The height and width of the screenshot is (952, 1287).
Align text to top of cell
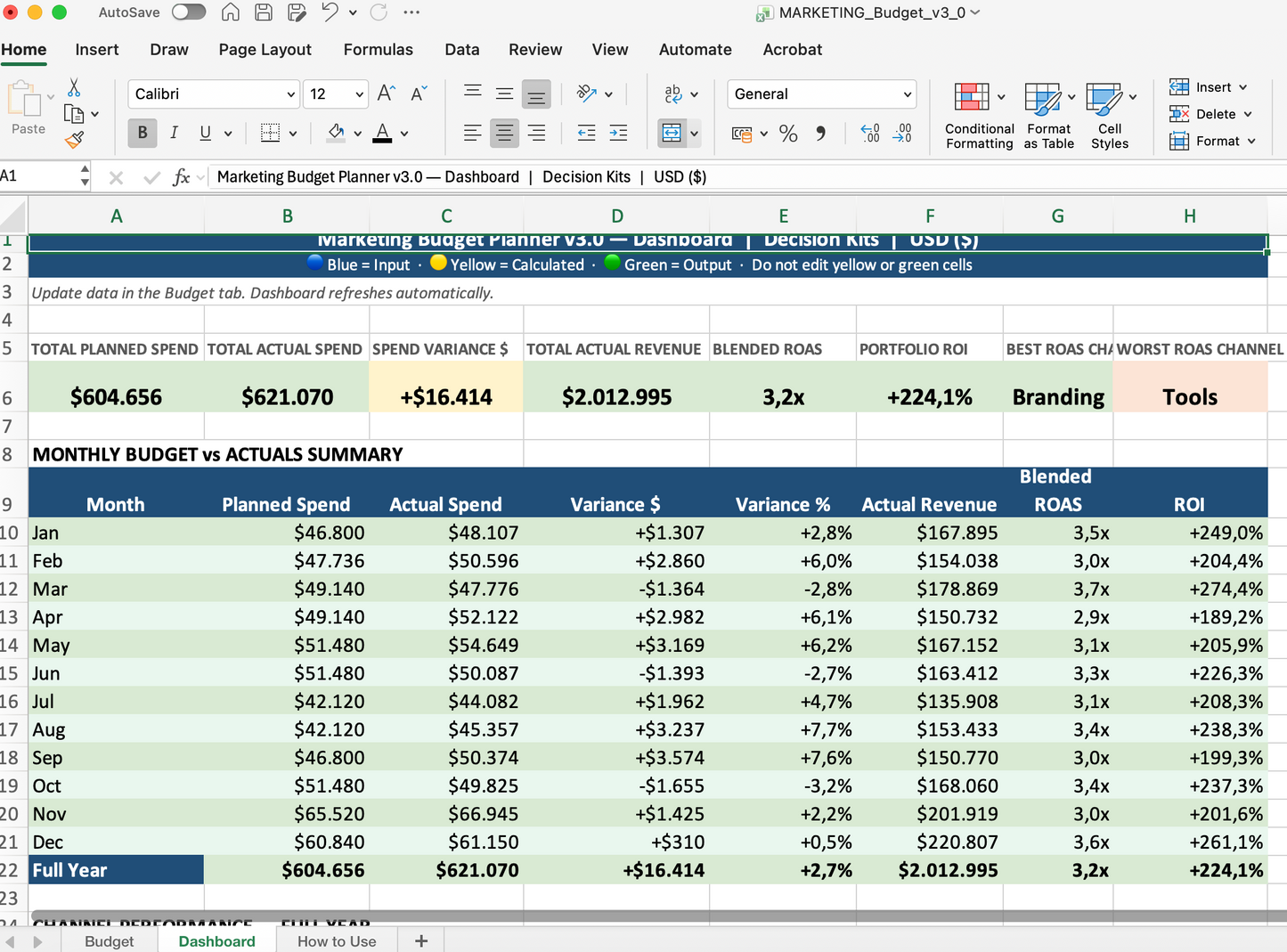[x=473, y=93]
